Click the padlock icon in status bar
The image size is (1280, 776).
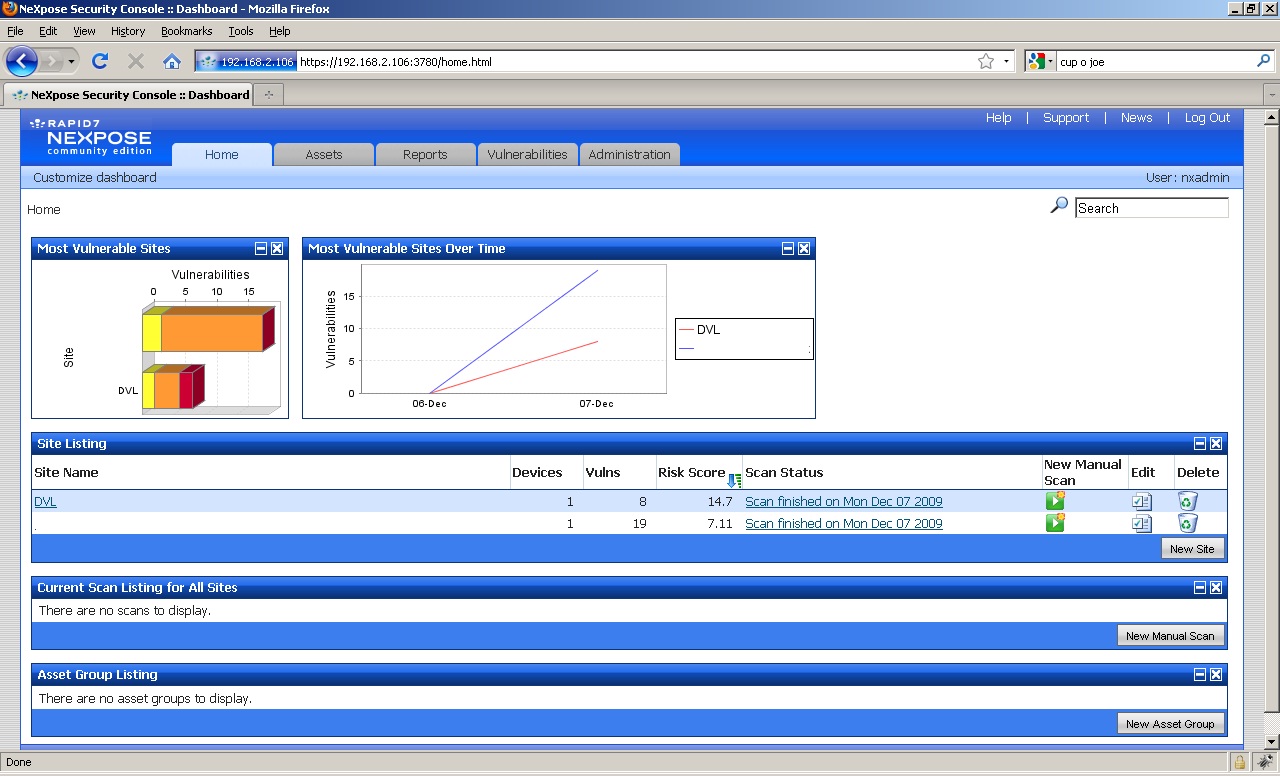point(1239,762)
